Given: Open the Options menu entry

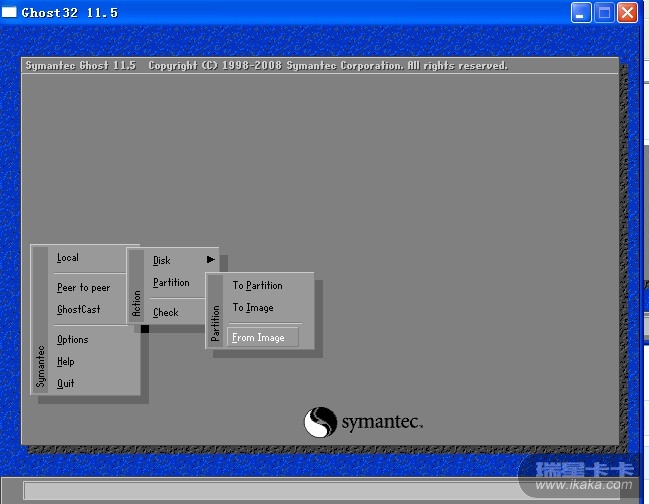Looking at the screenshot, I should 73,340.
